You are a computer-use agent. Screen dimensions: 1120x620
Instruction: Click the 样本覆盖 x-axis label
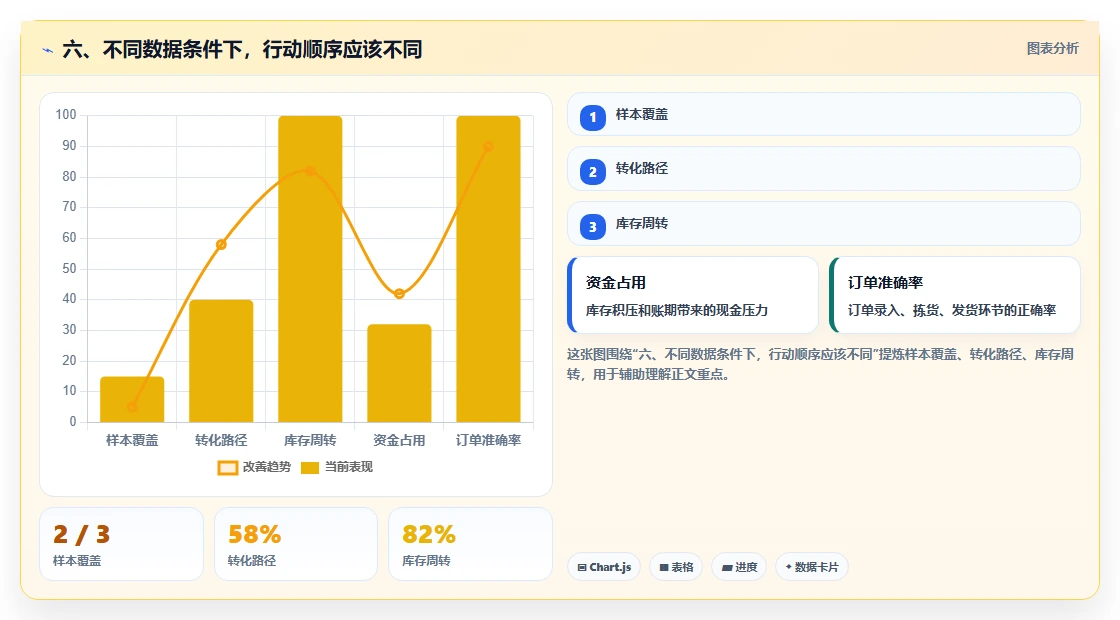[132, 440]
